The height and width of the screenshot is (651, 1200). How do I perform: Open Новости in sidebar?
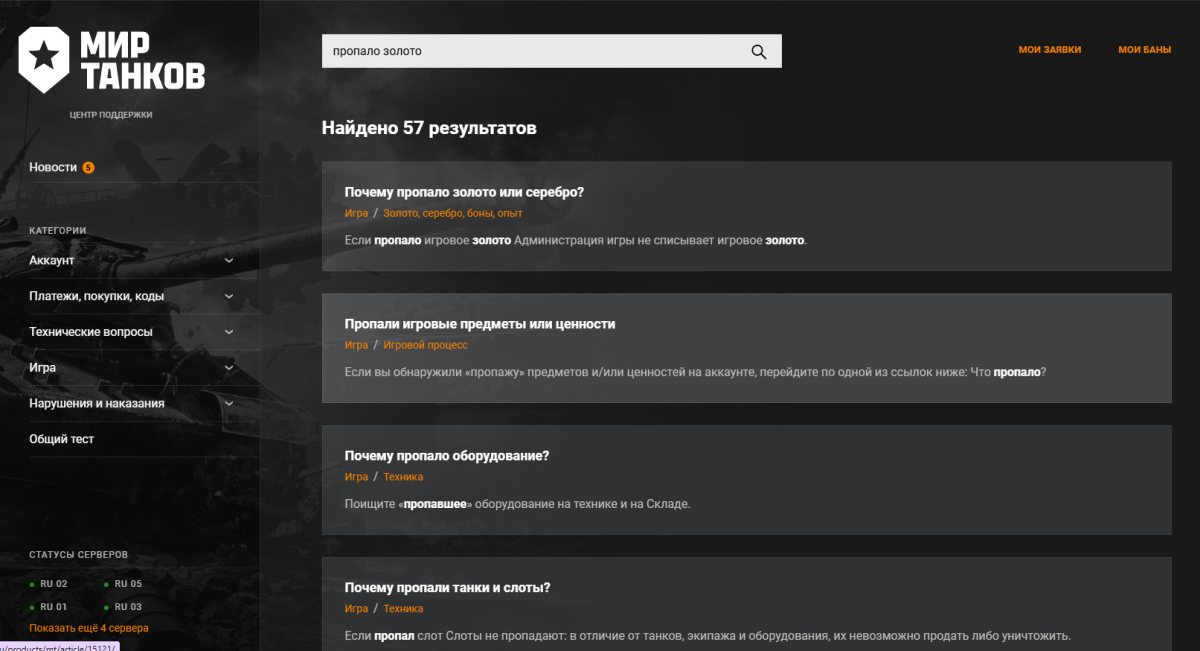pos(53,168)
